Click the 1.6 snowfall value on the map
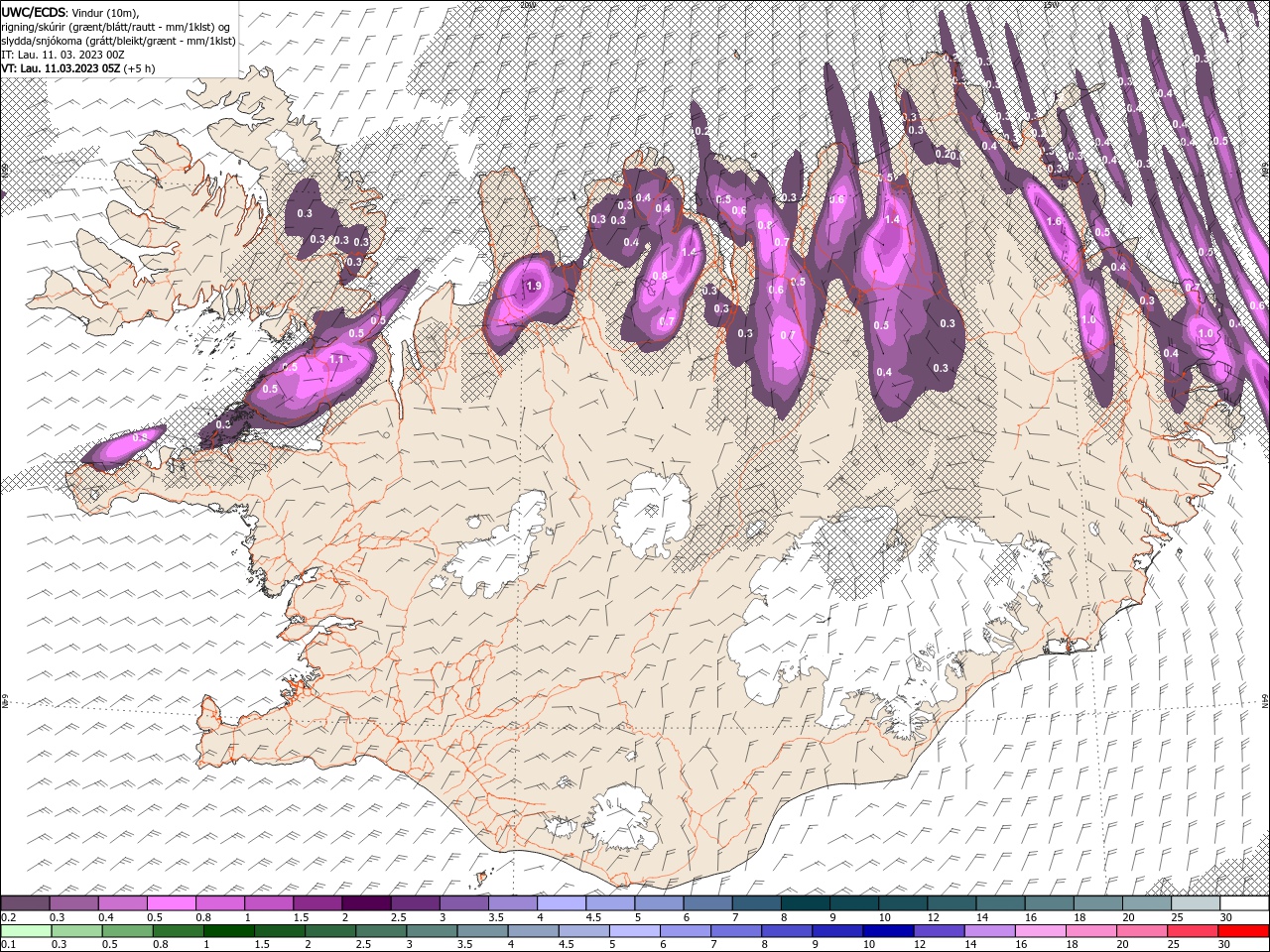 click(1055, 222)
